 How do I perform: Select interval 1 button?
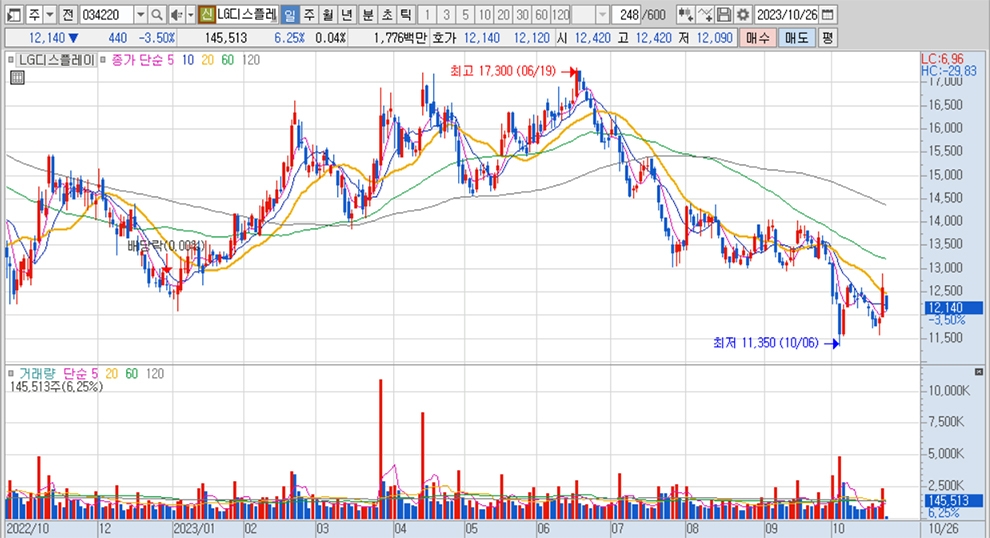427,14
